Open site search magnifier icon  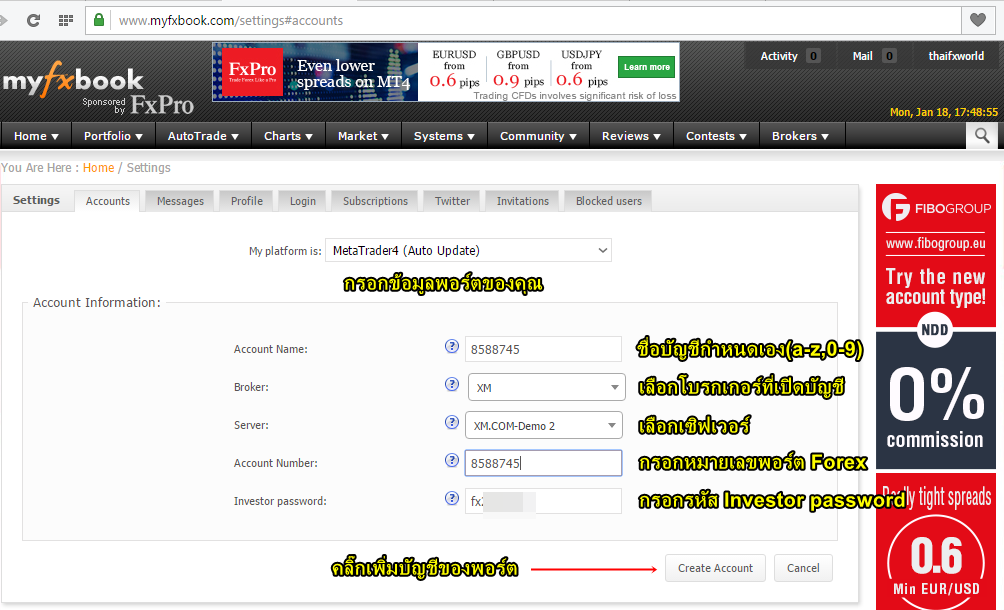pos(982,136)
